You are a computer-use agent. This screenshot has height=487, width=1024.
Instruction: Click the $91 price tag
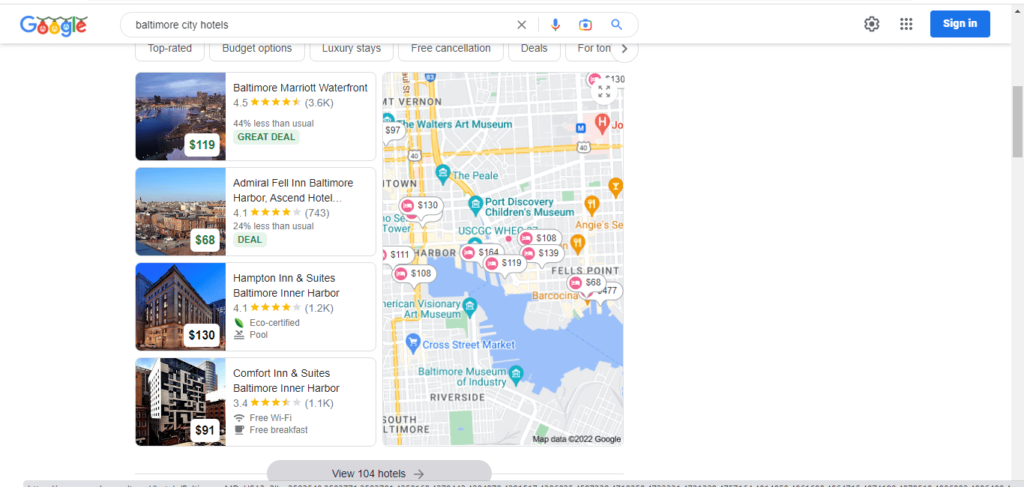pos(204,431)
